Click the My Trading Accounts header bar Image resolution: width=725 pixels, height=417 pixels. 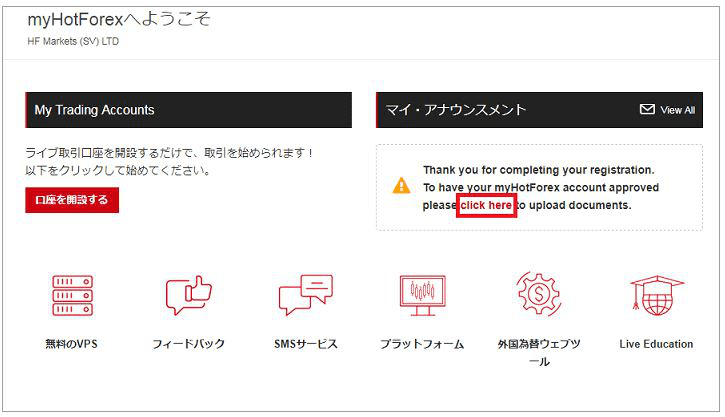point(188,110)
